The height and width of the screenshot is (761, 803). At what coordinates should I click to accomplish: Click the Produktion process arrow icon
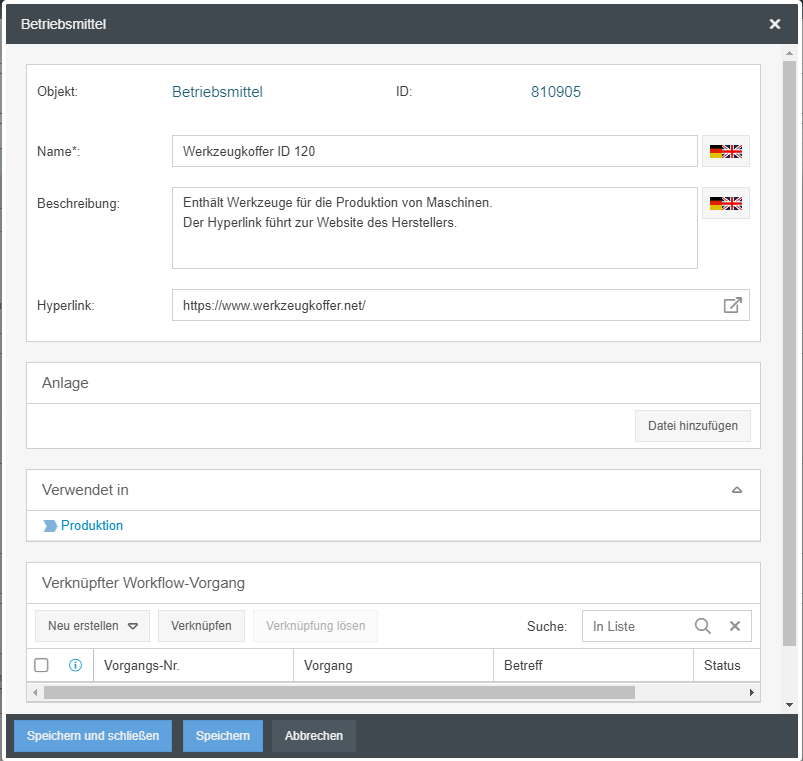pyautogui.click(x=50, y=526)
